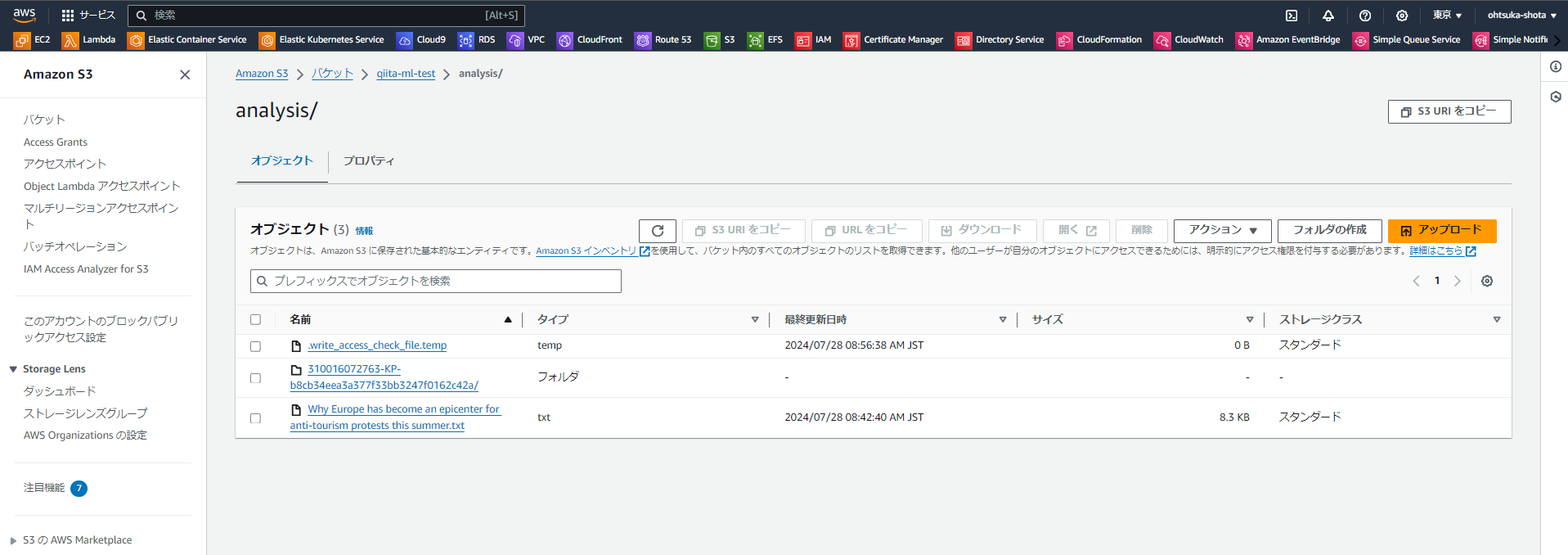Open EFS shortcut
The height and width of the screenshot is (555, 1568).
[x=766, y=39]
